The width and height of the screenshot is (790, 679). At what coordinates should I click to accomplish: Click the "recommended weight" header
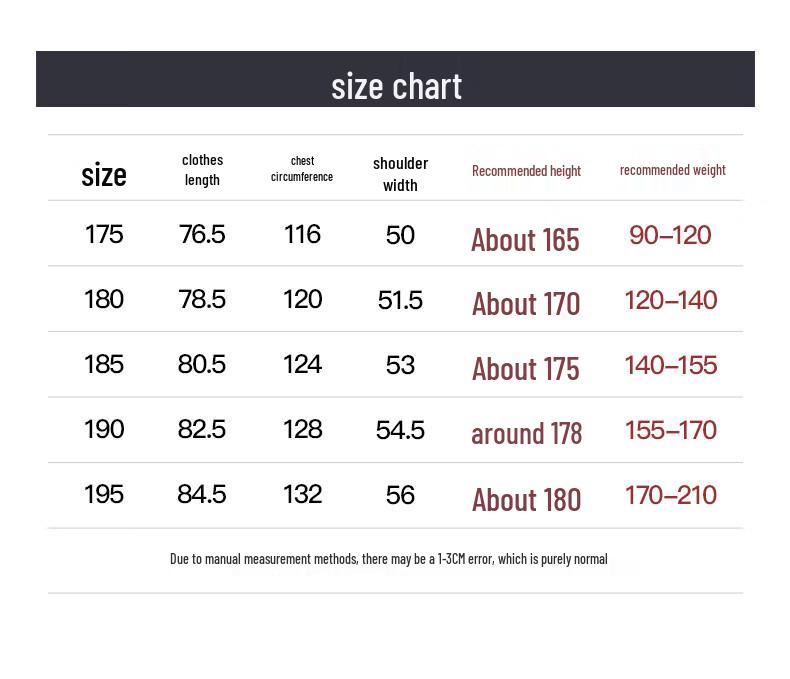[672, 170]
